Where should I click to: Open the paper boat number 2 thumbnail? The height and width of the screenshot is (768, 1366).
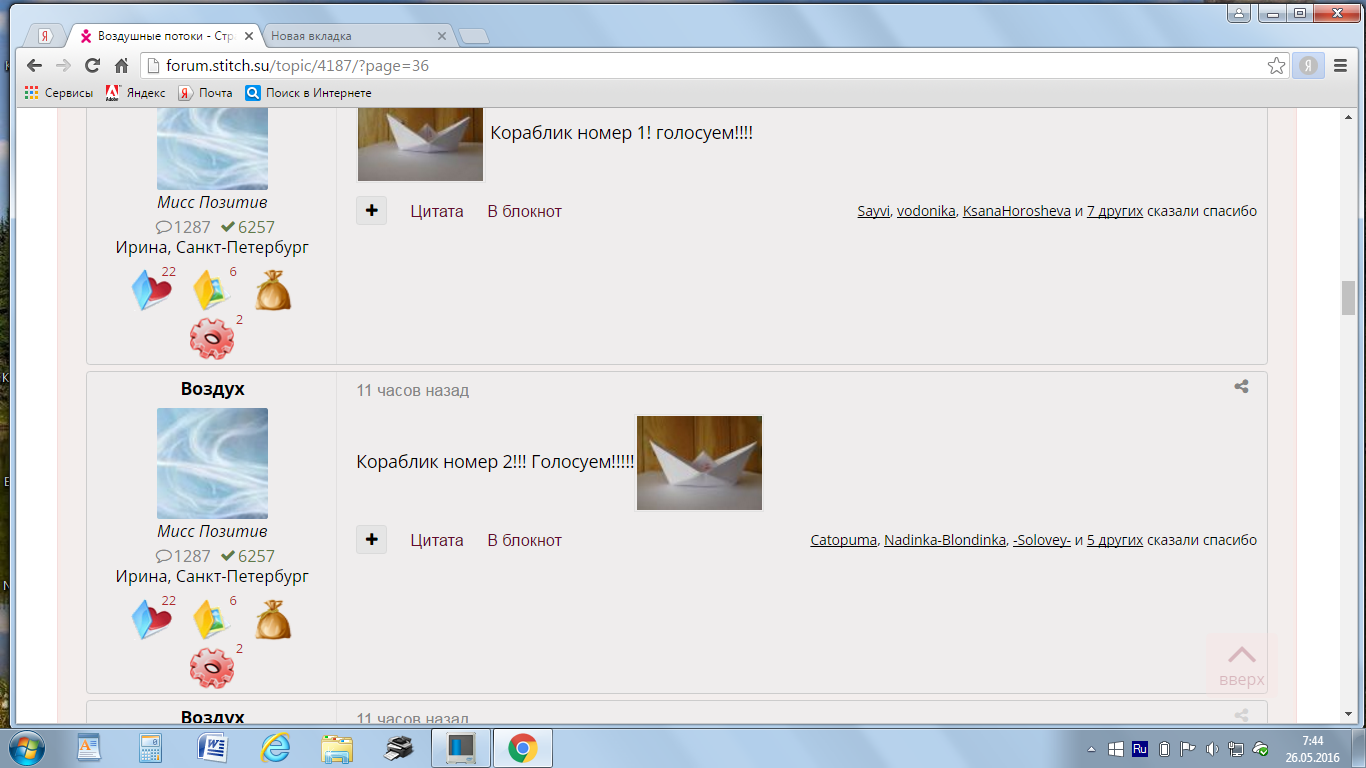[x=699, y=463]
